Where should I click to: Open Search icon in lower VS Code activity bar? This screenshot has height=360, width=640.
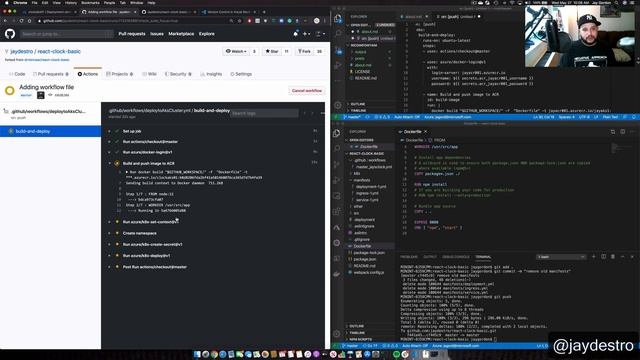[337, 148]
